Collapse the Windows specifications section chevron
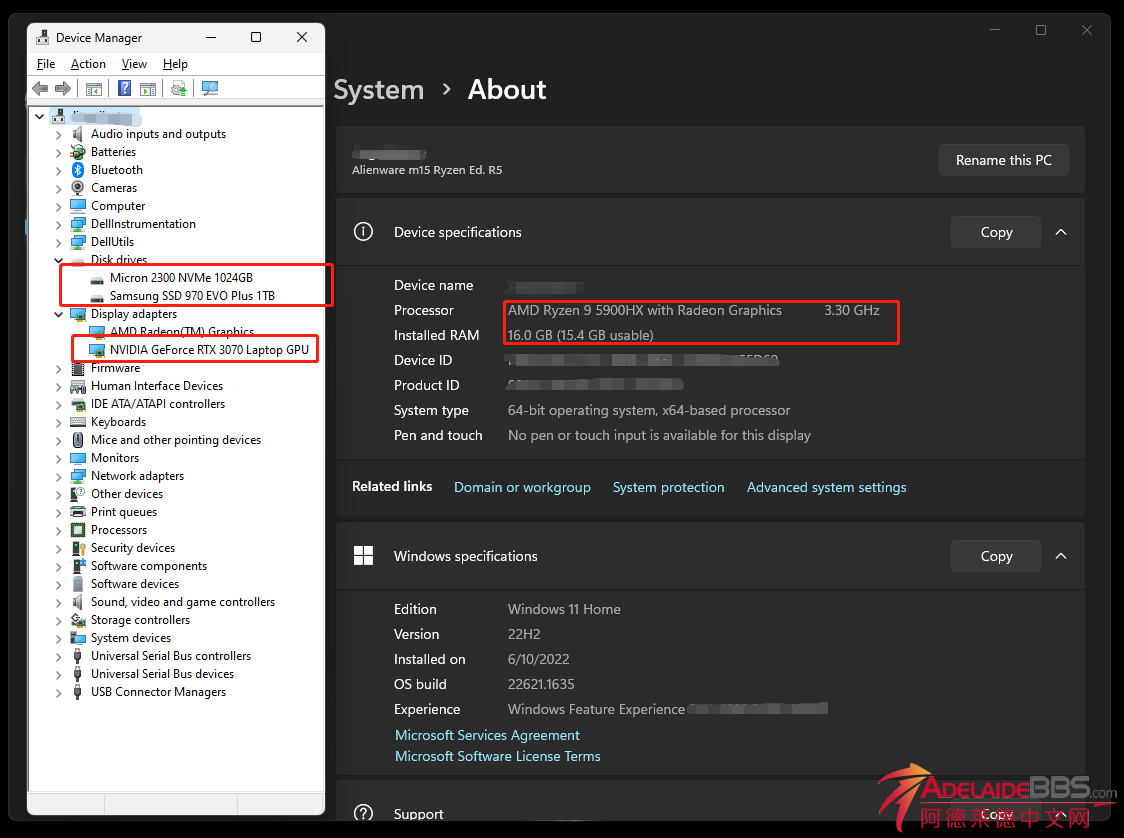The height and width of the screenshot is (838, 1124). 1061,556
